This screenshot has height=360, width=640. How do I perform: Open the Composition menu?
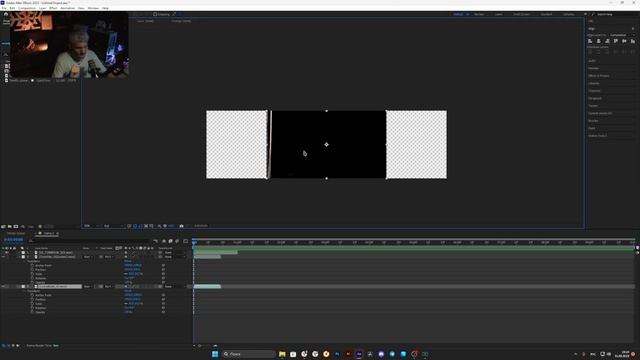point(27,8)
